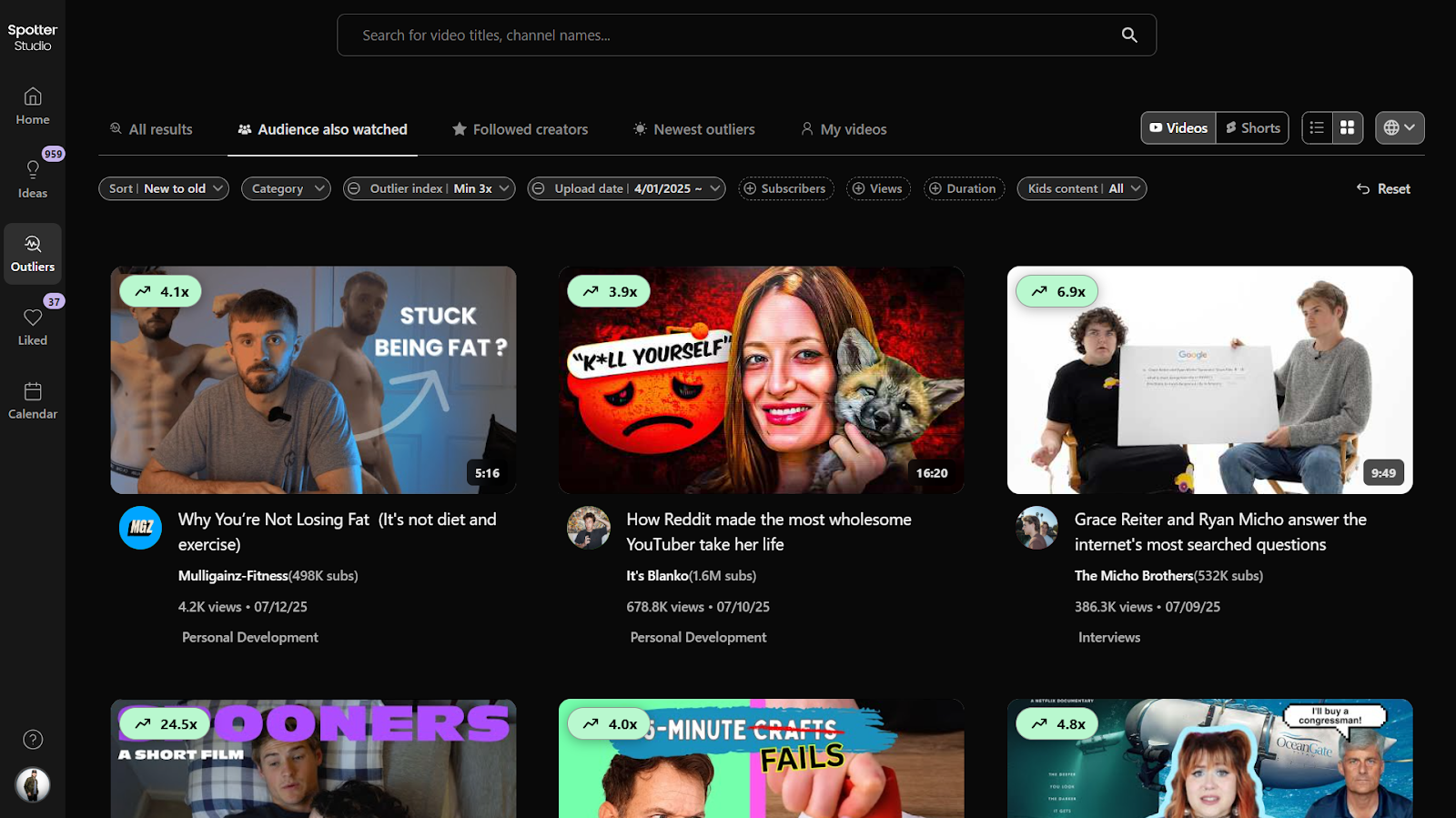
Task: Open the user profile avatar
Action: point(33,784)
